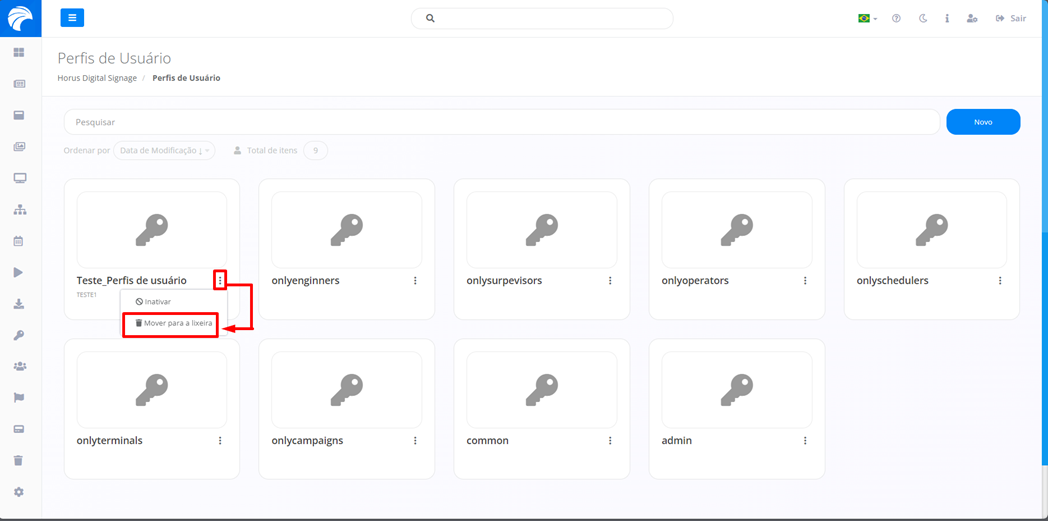Open options menu for common profile
The height and width of the screenshot is (521, 1048).
pyautogui.click(x=610, y=441)
